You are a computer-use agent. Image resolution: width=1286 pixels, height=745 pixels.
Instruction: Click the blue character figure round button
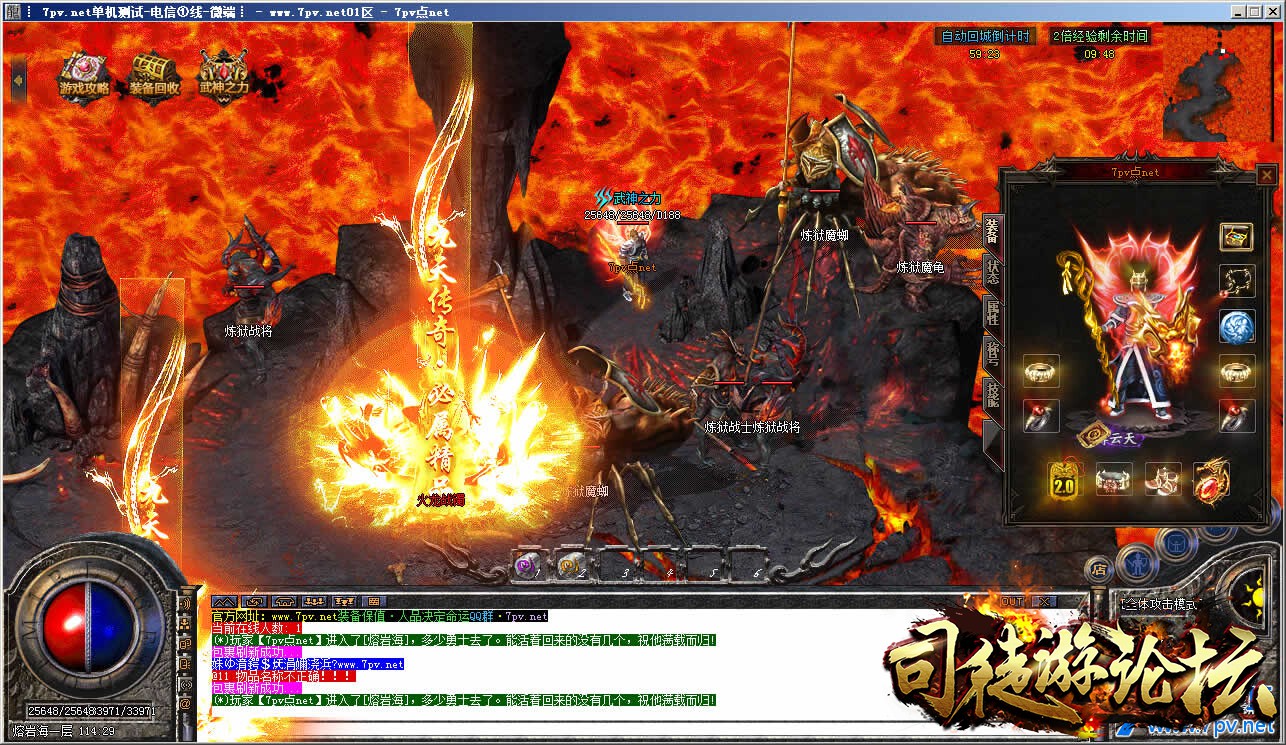(x=1137, y=563)
